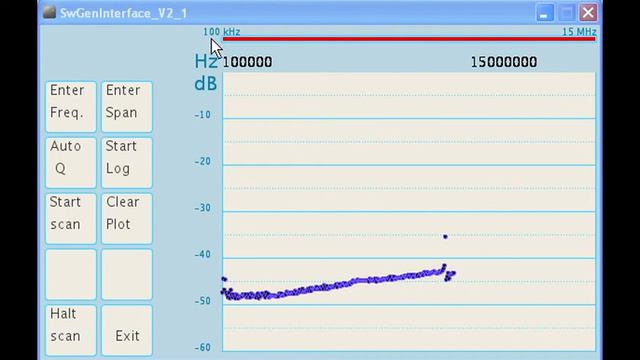Click the 15 MHz range label
The image size is (640, 360).
[579, 31]
